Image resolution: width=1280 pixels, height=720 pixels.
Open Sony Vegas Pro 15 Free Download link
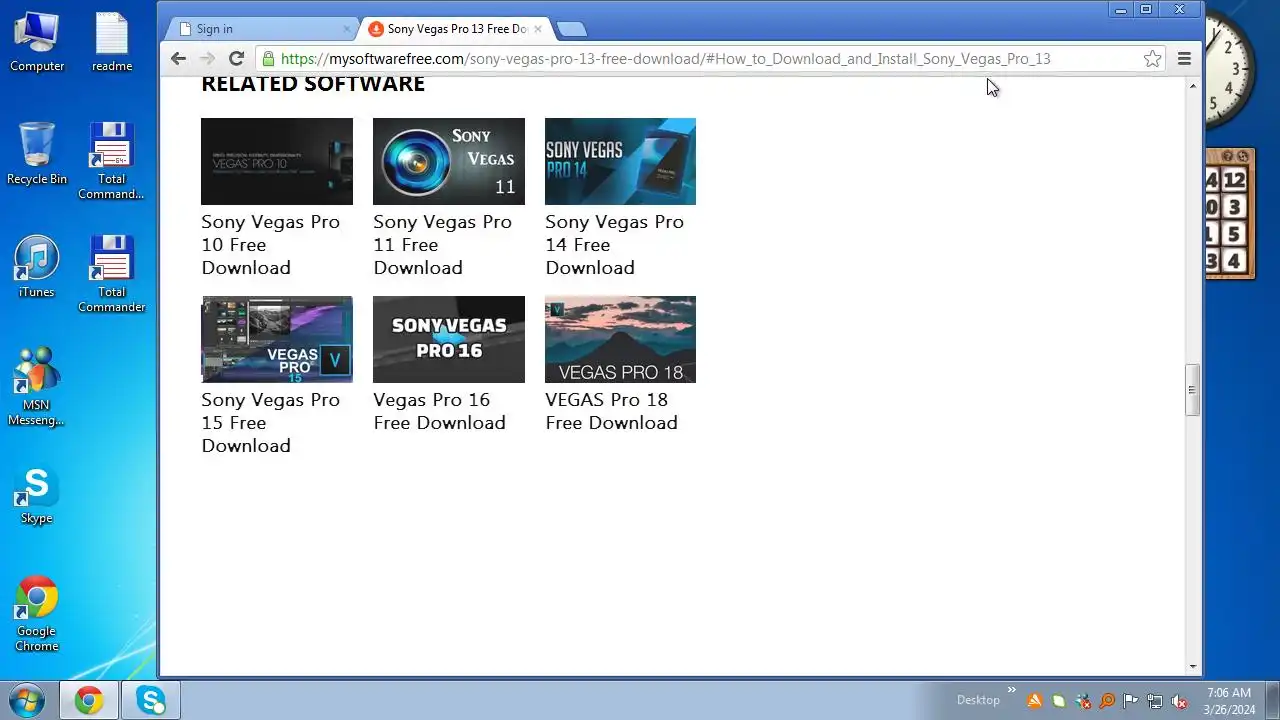tap(270, 423)
